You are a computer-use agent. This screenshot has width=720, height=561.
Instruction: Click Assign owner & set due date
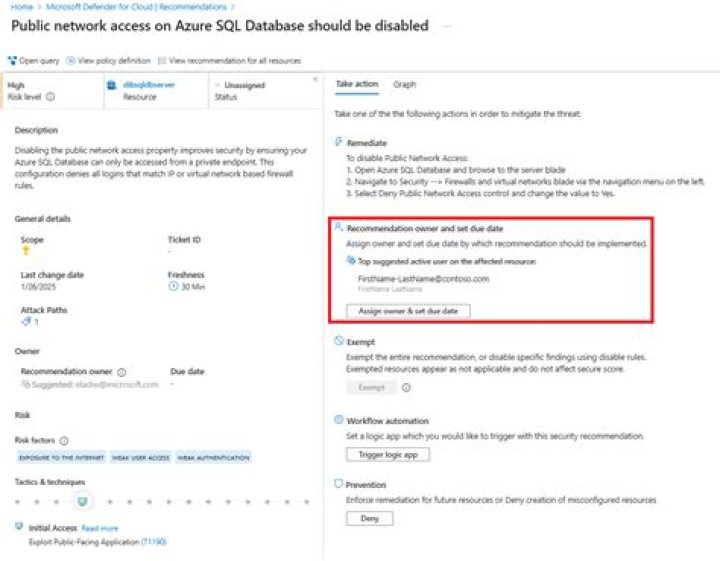pos(407,311)
